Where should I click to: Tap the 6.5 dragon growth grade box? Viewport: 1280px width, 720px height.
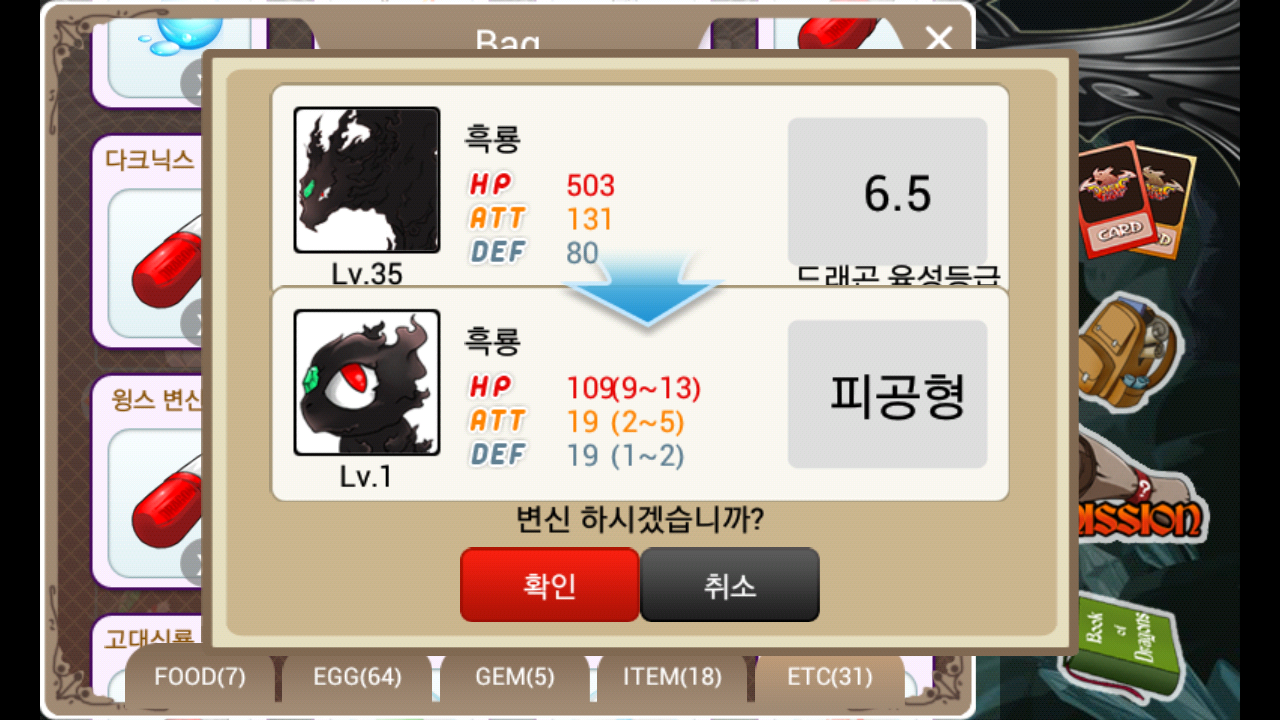(x=888, y=191)
